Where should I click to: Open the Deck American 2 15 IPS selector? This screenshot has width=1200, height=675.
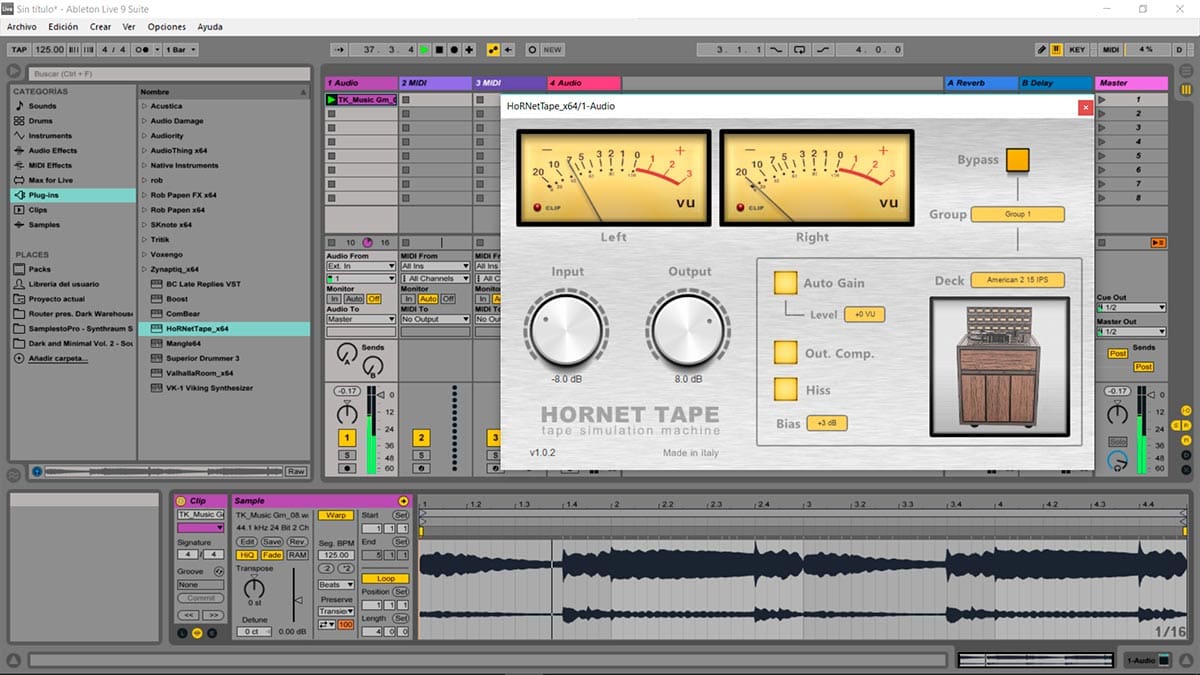point(1017,281)
